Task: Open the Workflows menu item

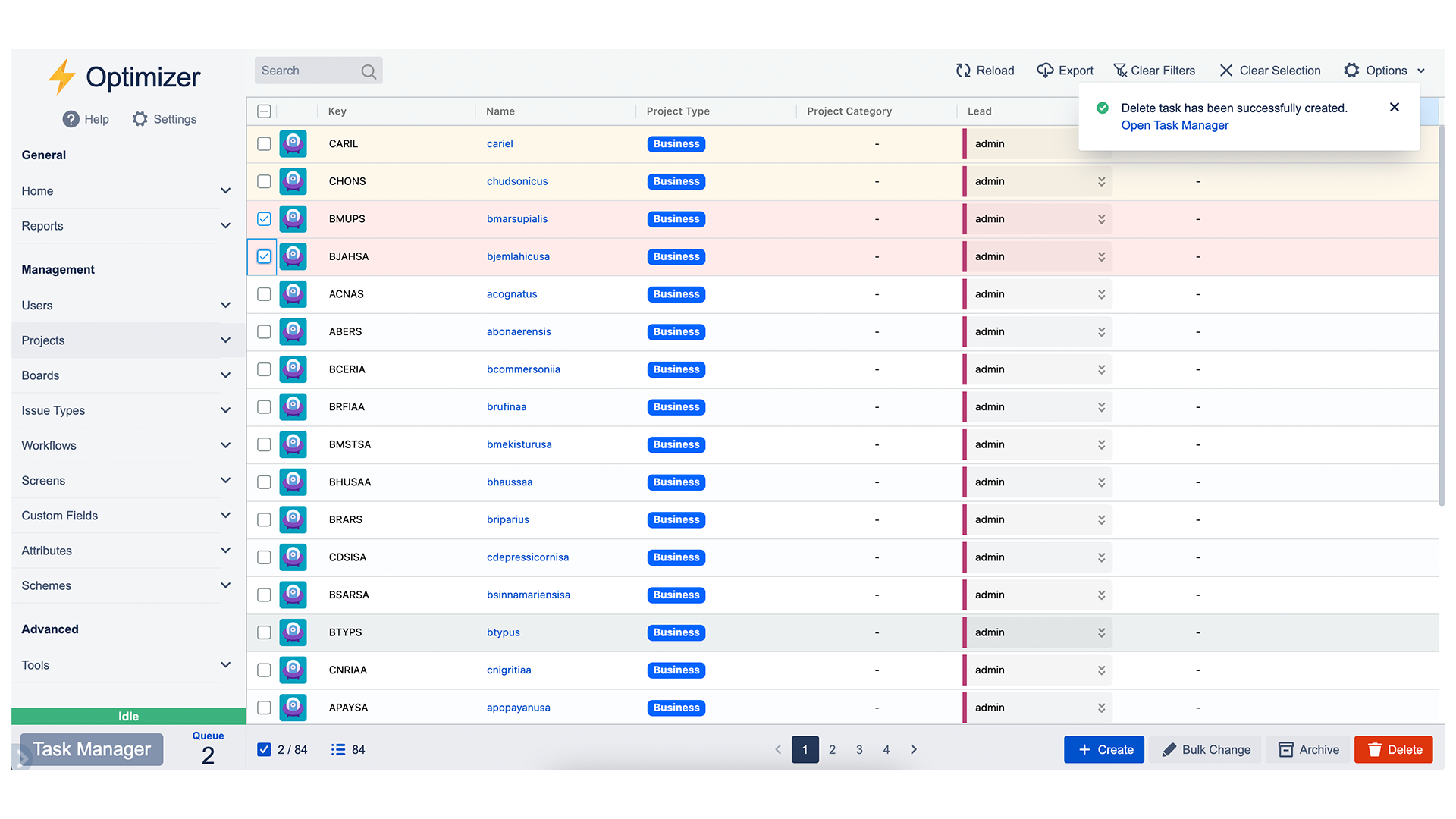Action: point(49,445)
